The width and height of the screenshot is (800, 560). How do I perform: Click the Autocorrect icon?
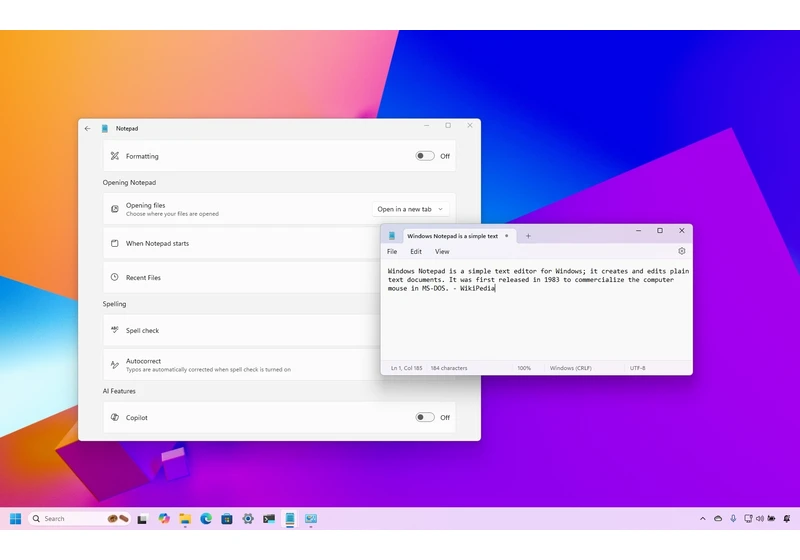(115, 365)
